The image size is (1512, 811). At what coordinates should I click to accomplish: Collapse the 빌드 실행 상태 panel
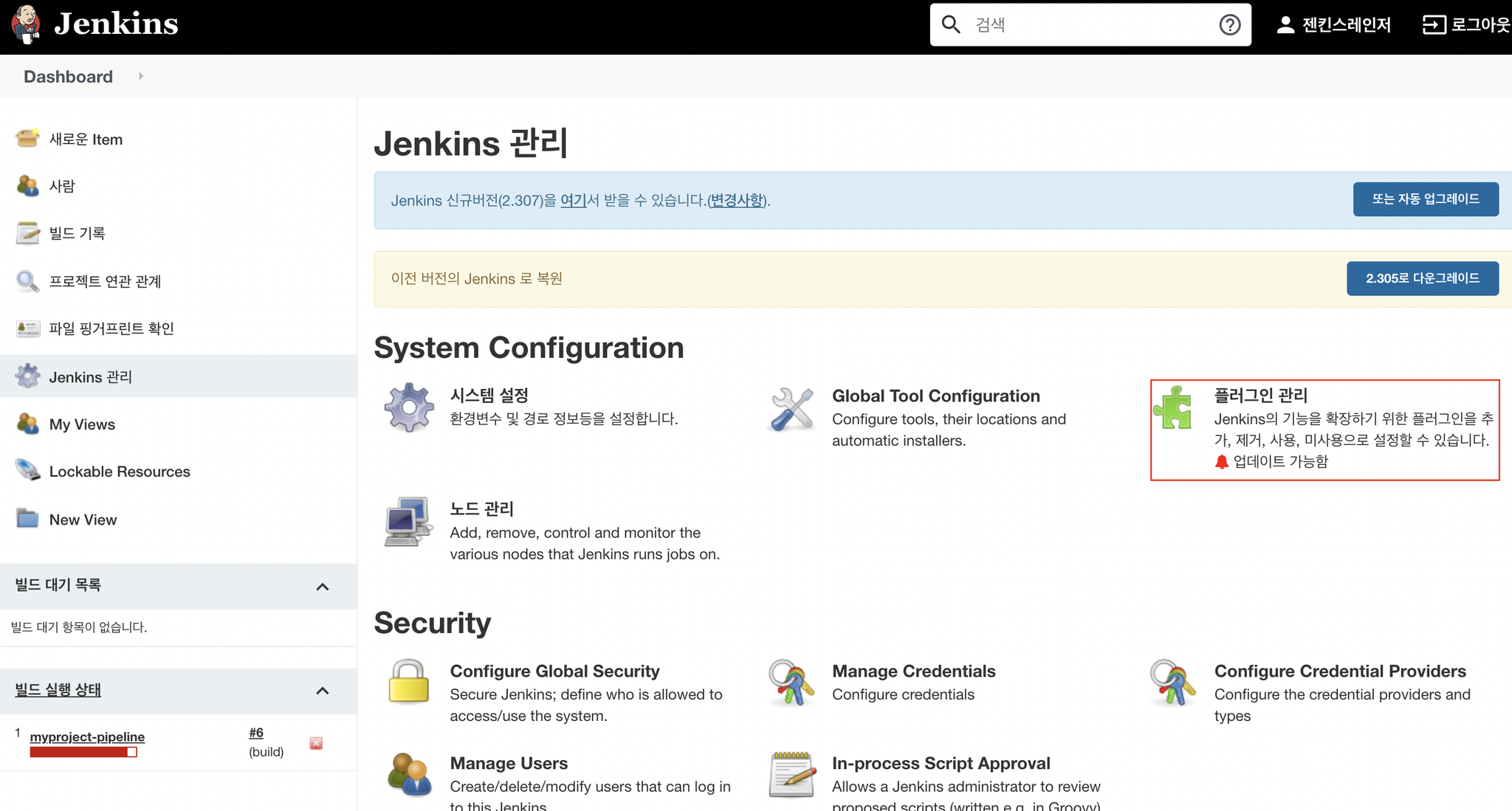pyautogui.click(x=322, y=691)
